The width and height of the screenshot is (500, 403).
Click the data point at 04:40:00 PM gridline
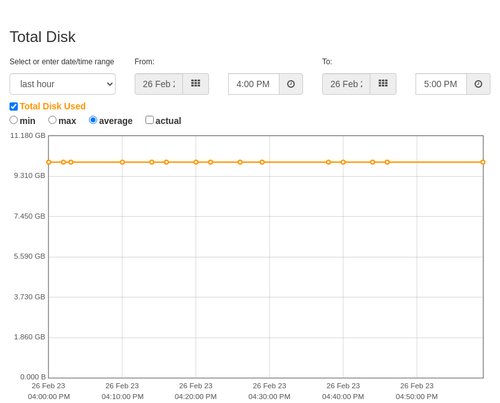(343, 162)
